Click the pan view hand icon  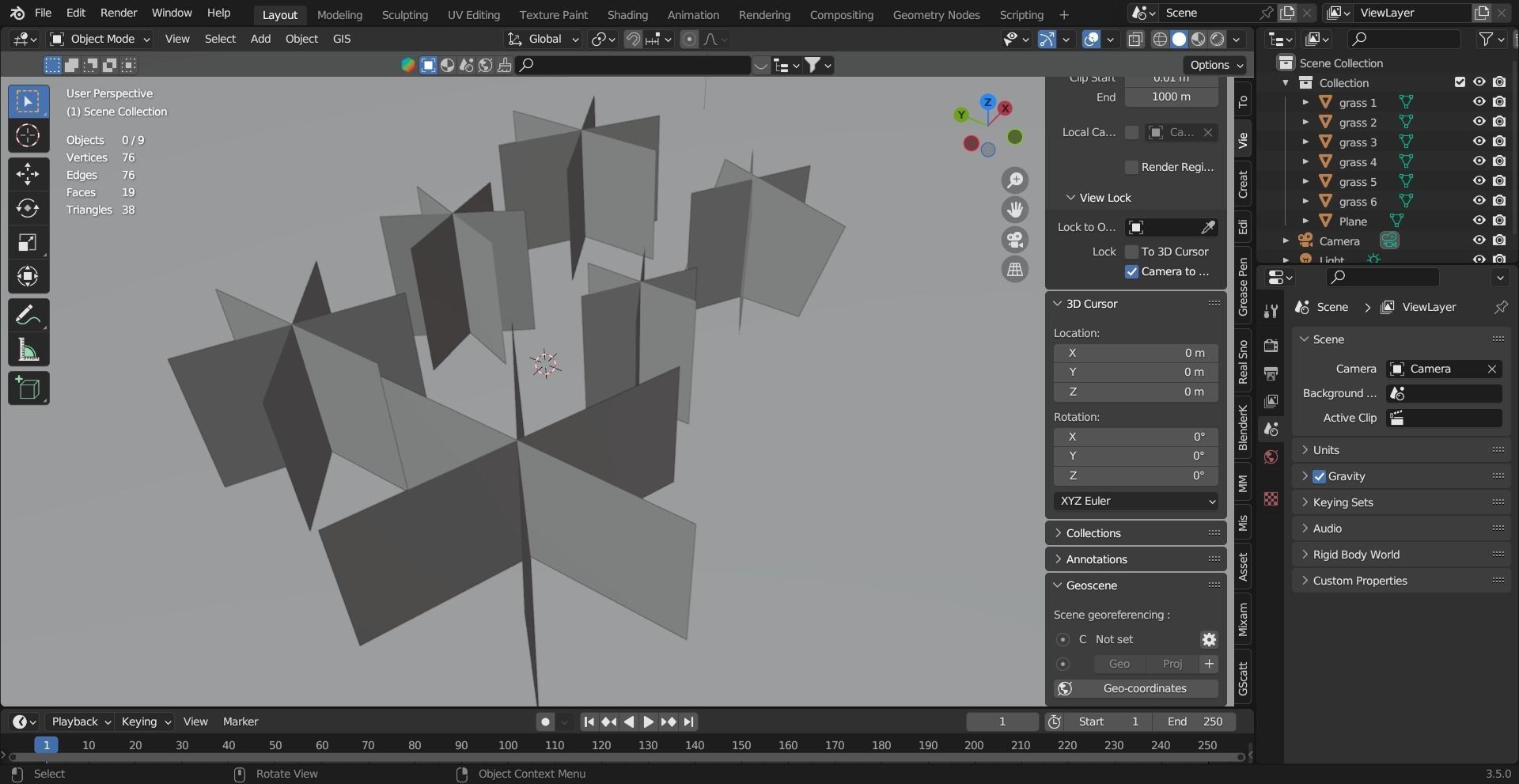click(1015, 210)
